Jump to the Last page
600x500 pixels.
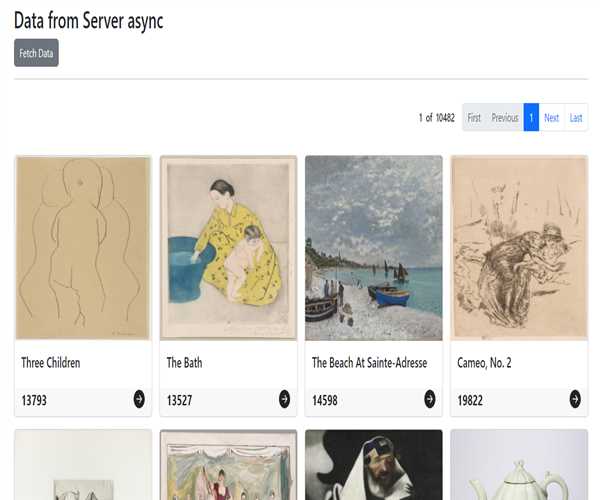click(x=576, y=118)
